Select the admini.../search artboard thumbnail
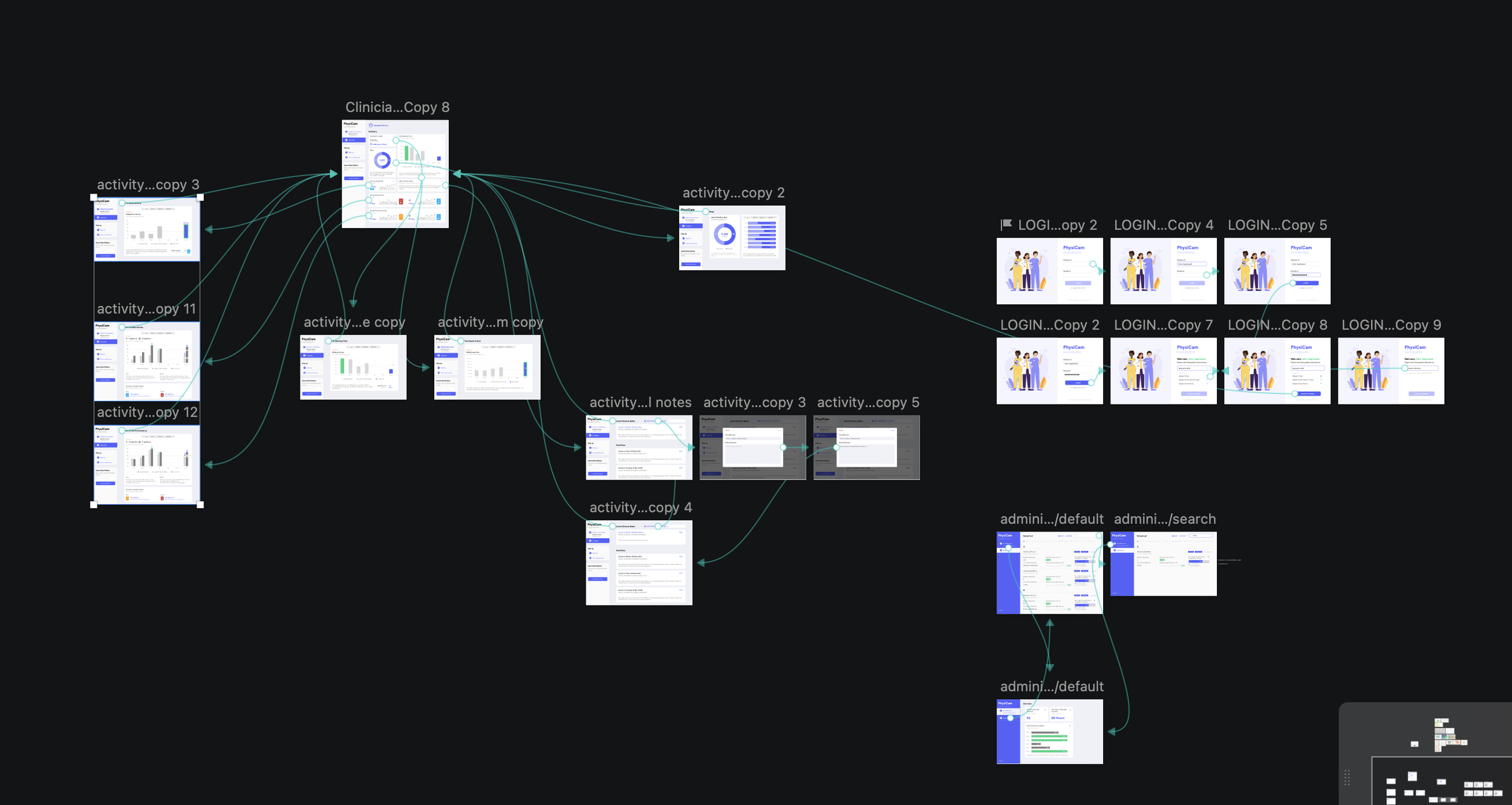The image size is (1512, 805). pos(1163,564)
